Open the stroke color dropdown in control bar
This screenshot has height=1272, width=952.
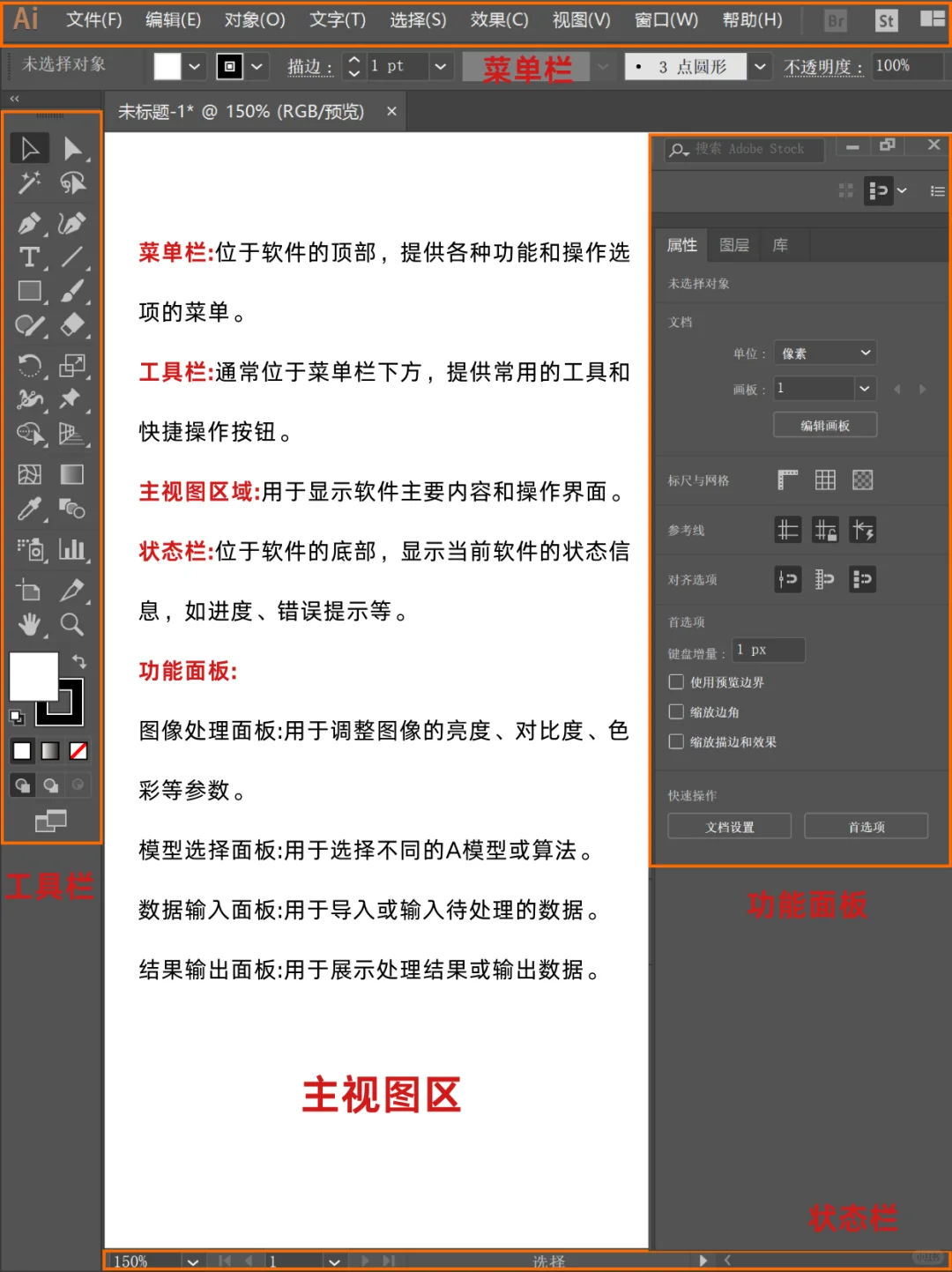point(257,66)
